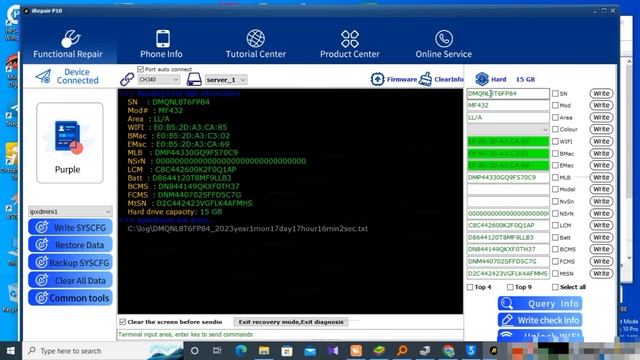This screenshot has width=640, height=360.
Task: Open Microsoft Edge from taskbar
Action: pyautogui.click(x=241, y=351)
